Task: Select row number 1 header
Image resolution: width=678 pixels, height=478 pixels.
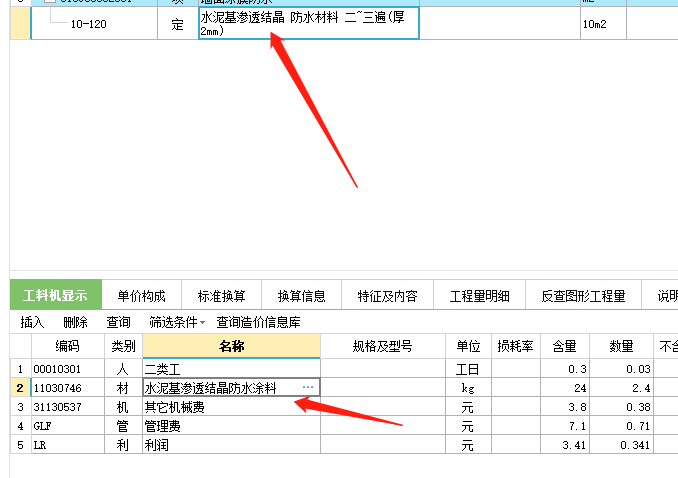Action: tap(20, 369)
